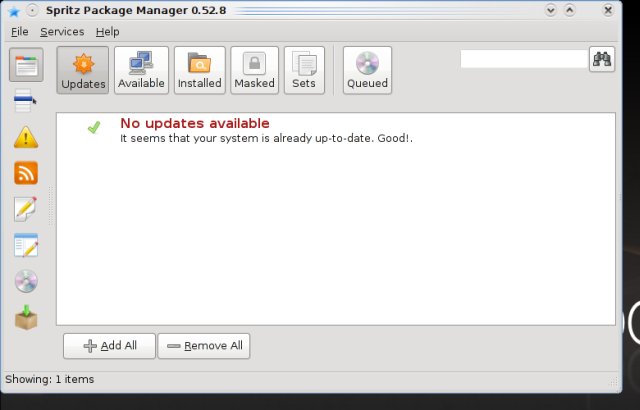Open the Services menu
Image resolution: width=640 pixels, height=410 pixels.
[62, 32]
